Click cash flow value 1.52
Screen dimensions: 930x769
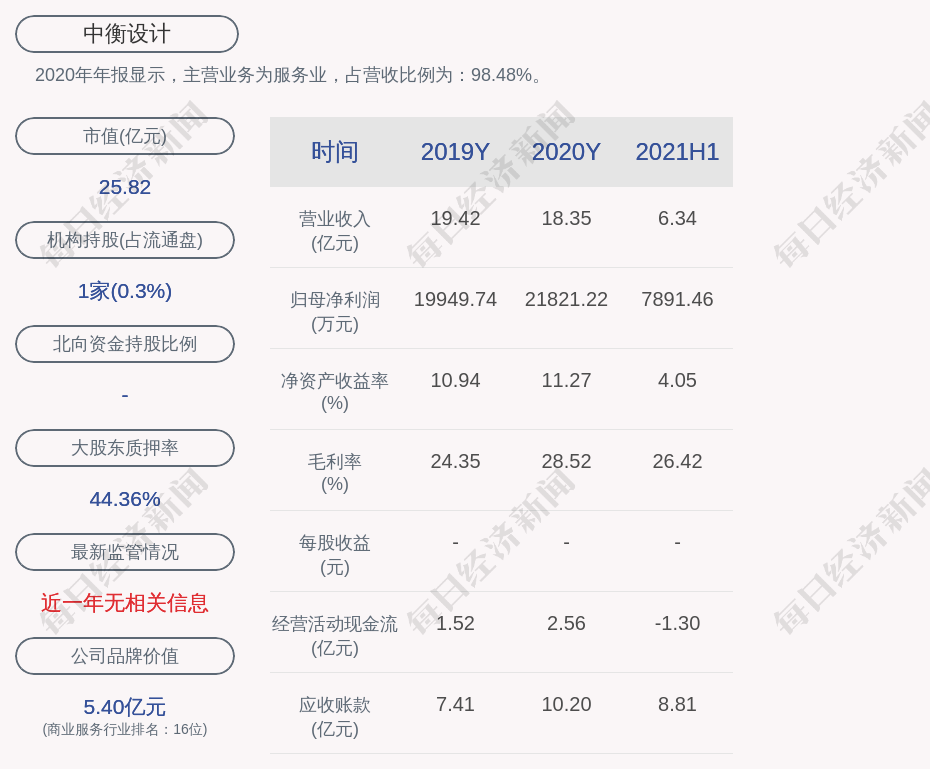pos(455,623)
